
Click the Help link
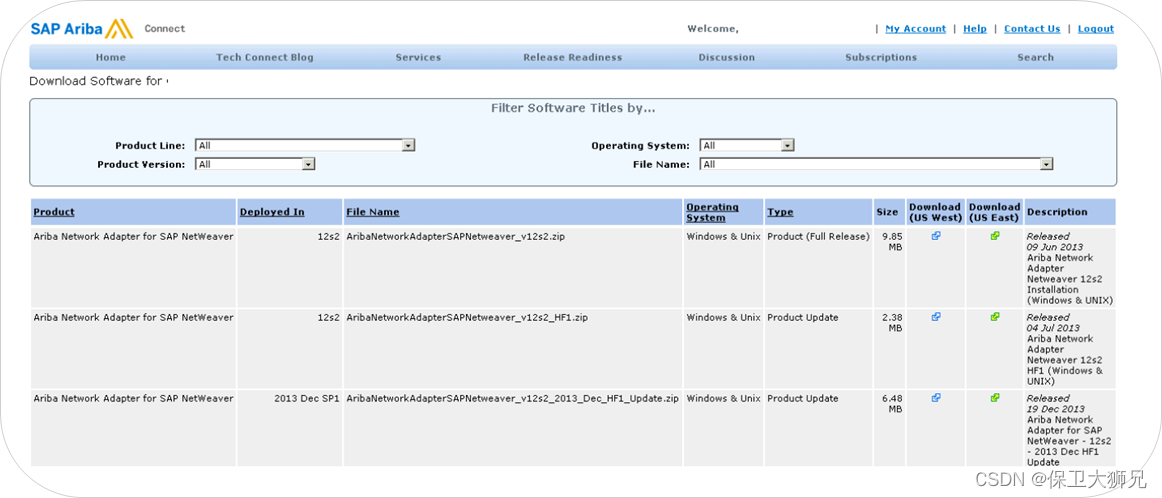975,29
